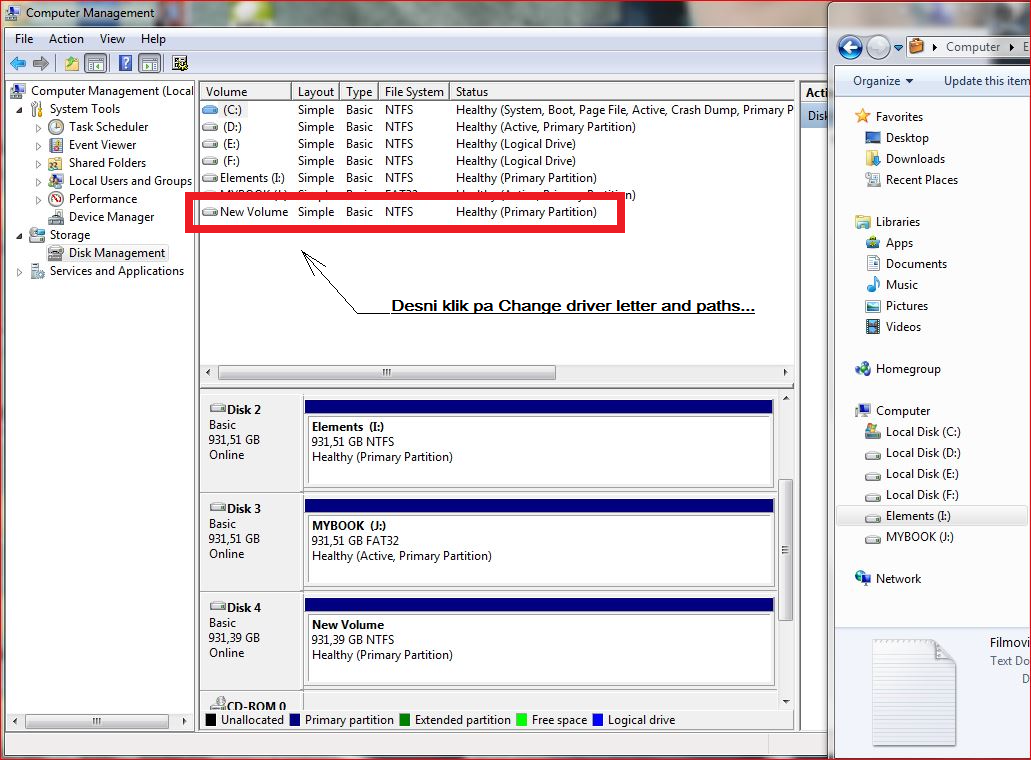Expand the Task Scheduler node arrow
This screenshot has height=760, width=1031.
[x=38, y=128]
